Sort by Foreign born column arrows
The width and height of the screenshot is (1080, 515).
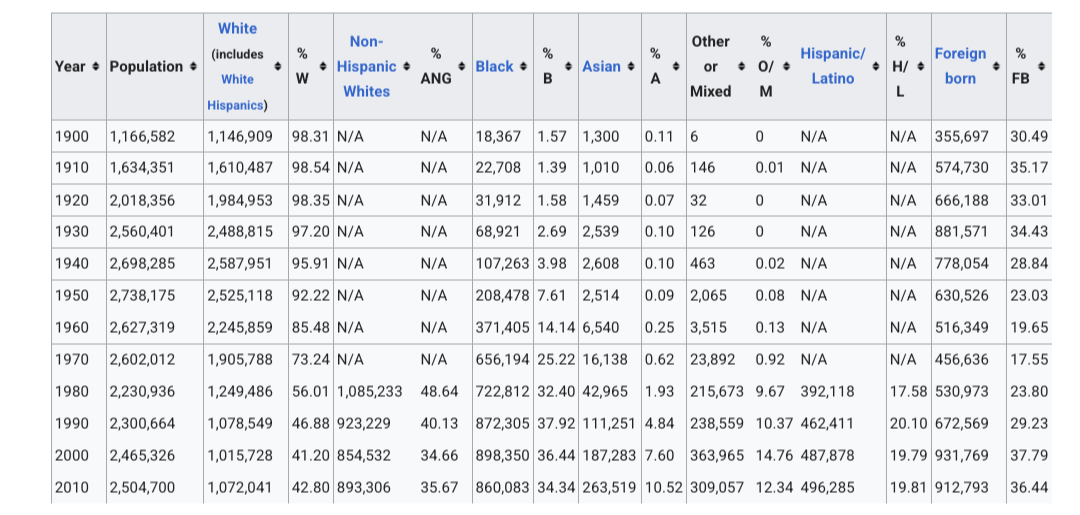click(x=998, y=66)
